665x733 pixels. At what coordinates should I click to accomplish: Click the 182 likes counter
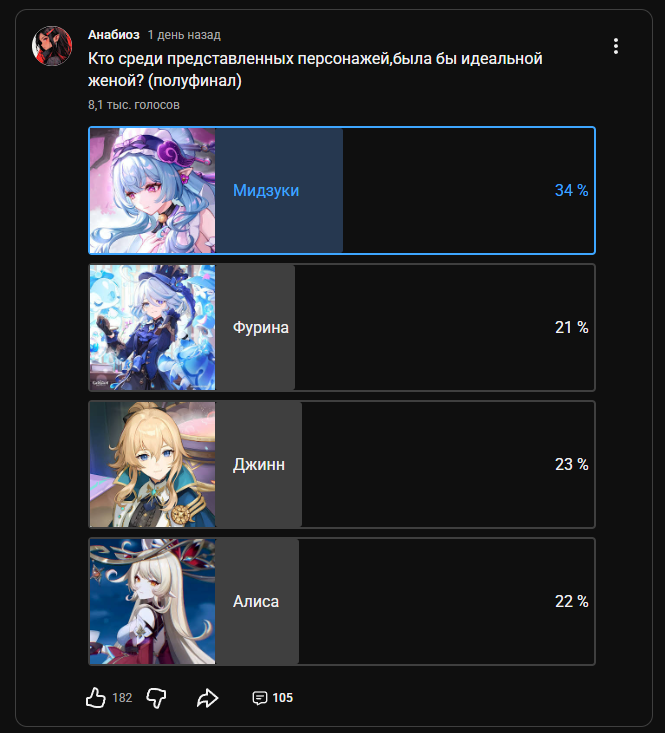pos(122,698)
